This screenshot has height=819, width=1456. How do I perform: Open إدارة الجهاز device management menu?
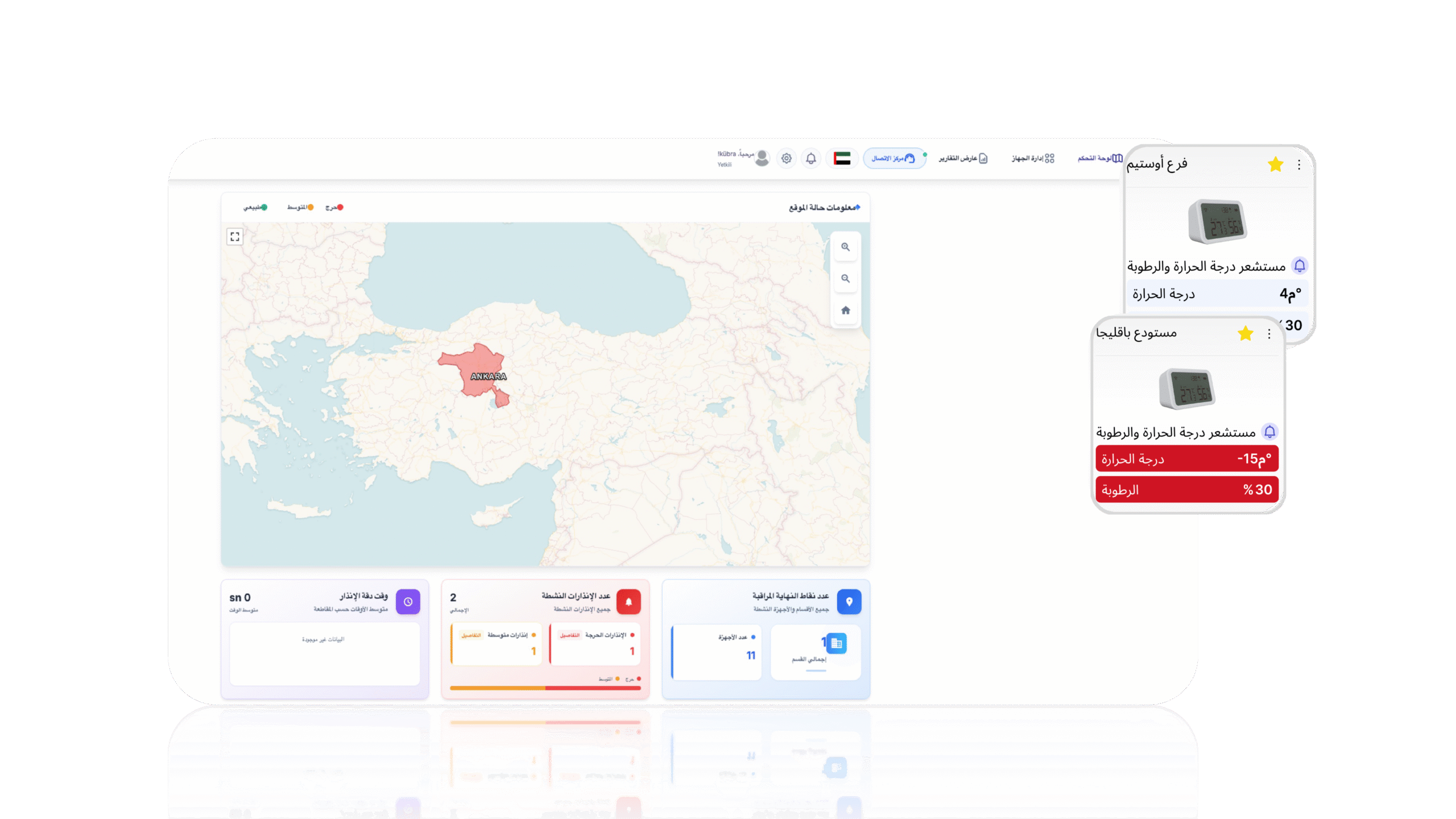tap(1033, 159)
